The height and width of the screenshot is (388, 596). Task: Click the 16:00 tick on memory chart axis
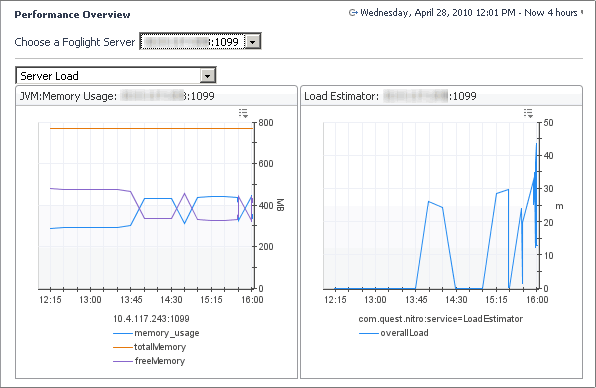(x=252, y=300)
